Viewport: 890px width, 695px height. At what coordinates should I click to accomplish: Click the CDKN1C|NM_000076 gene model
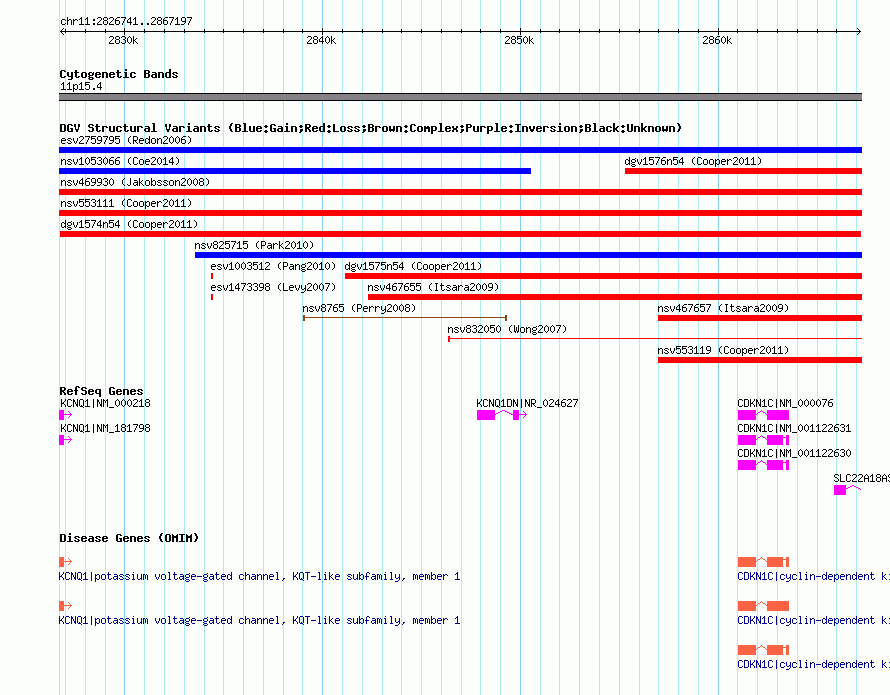coord(763,415)
